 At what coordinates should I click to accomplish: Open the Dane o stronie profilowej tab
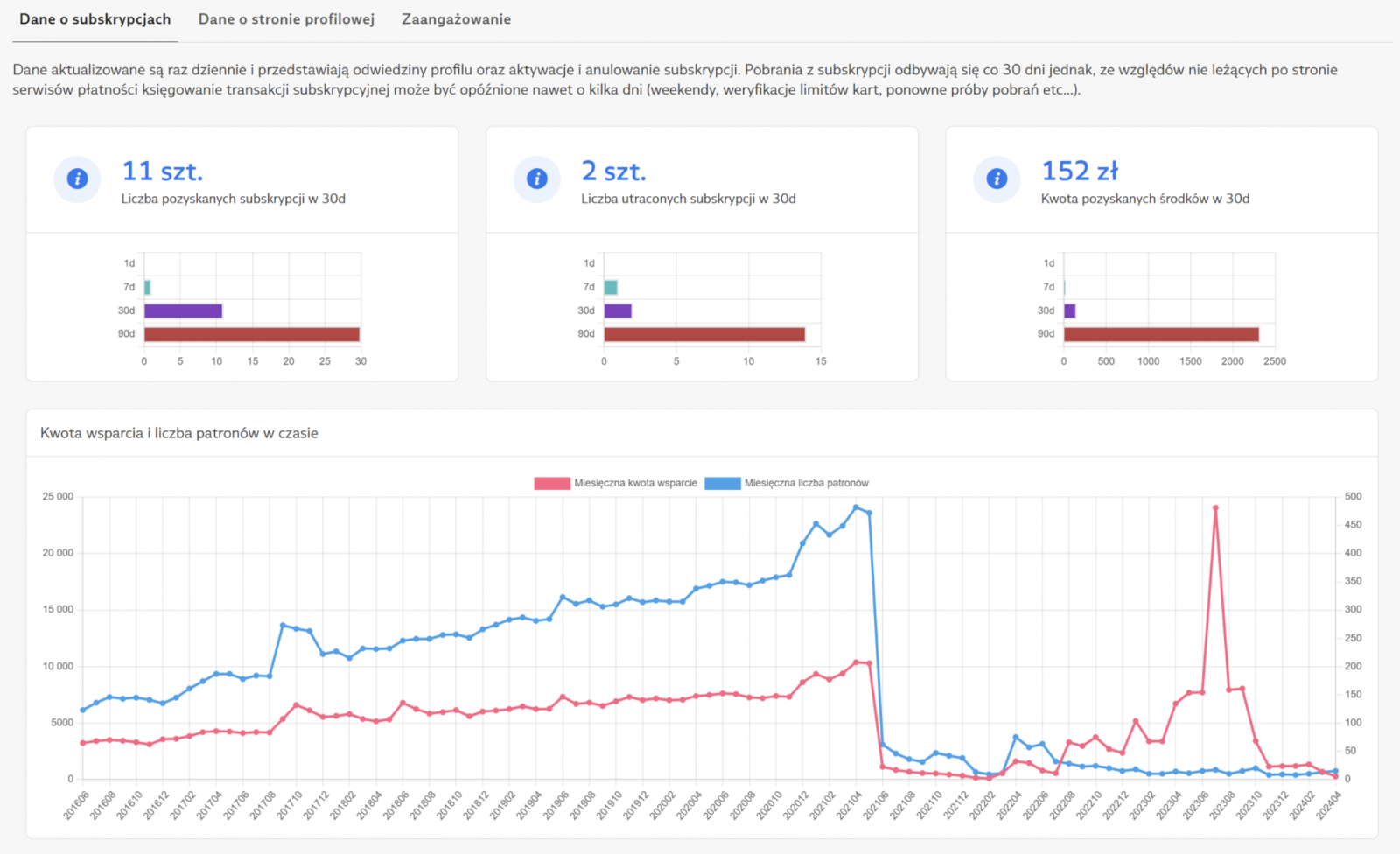coord(286,19)
